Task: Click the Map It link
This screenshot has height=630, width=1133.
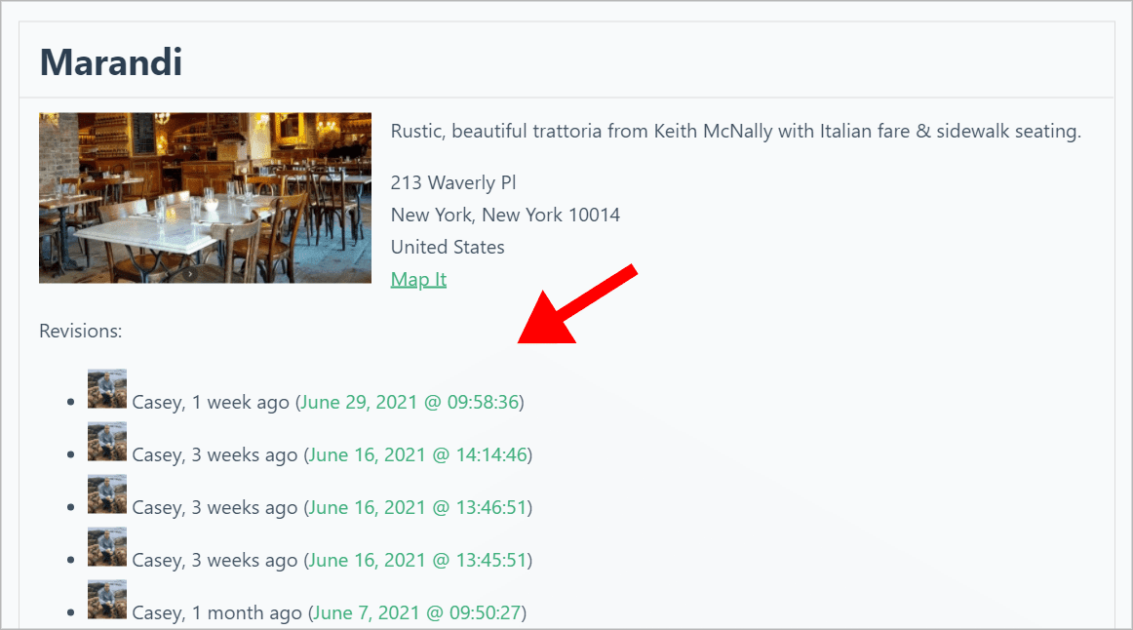Action: (418, 279)
